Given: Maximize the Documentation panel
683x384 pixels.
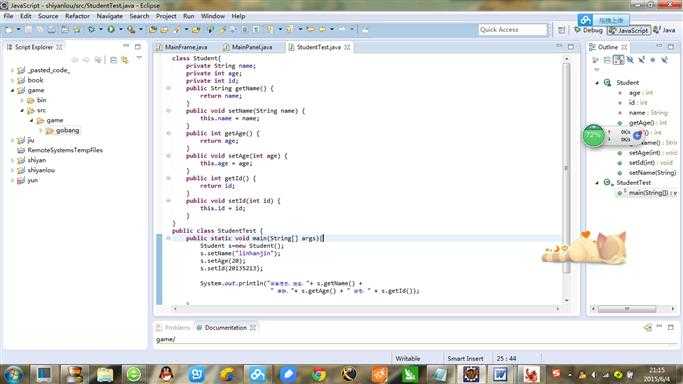Looking at the screenshot, I should 671,327.
